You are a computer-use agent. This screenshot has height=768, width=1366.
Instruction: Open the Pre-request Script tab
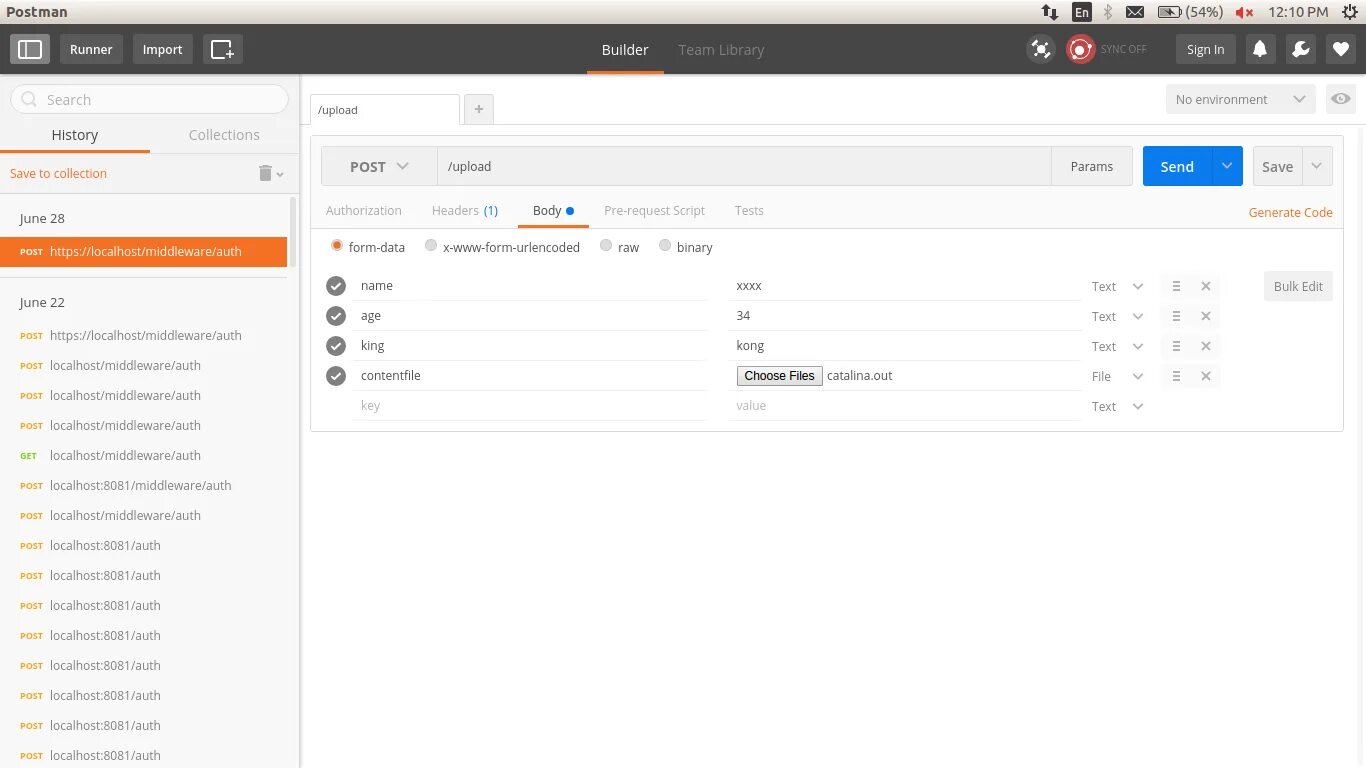(654, 210)
